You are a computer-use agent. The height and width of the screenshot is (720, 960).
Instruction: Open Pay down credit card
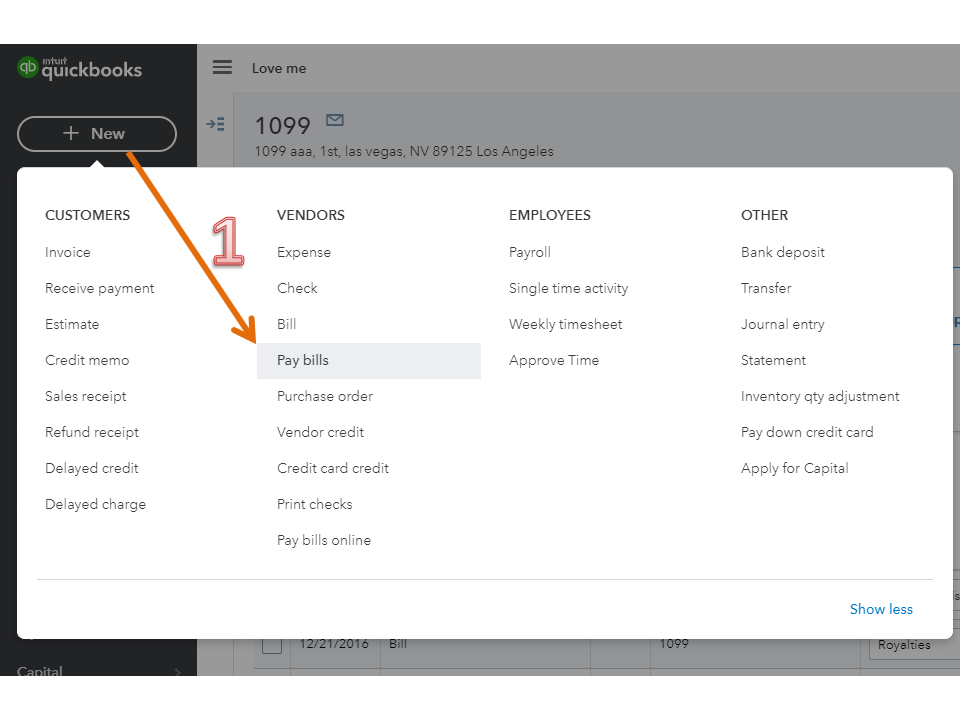[807, 432]
